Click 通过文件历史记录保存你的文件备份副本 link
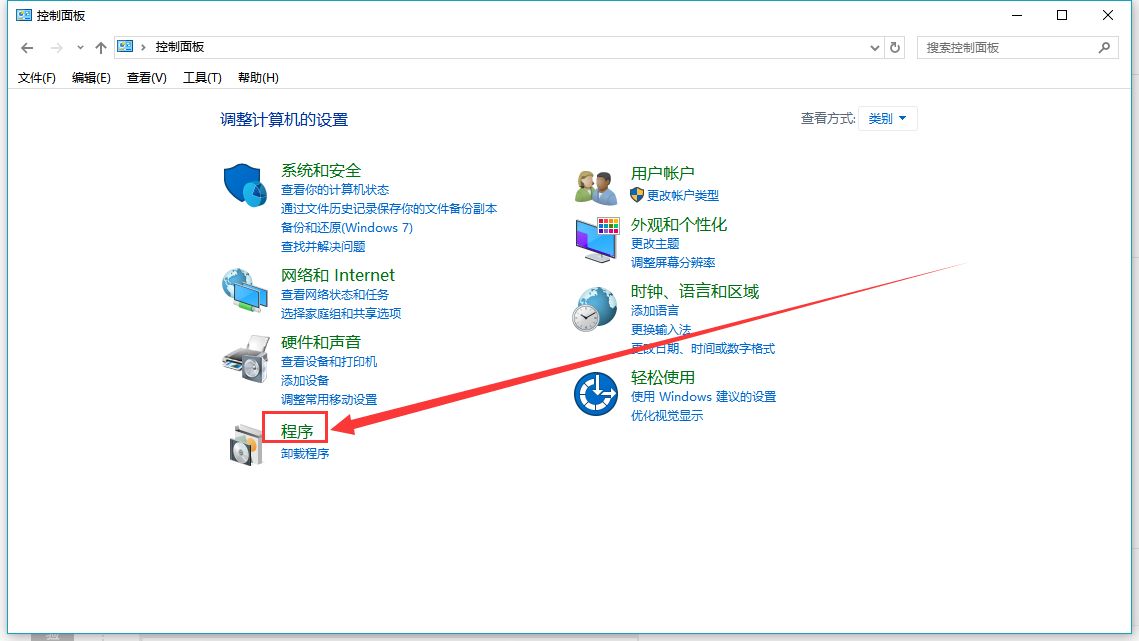This screenshot has width=1139, height=641. tap(389, 209)
